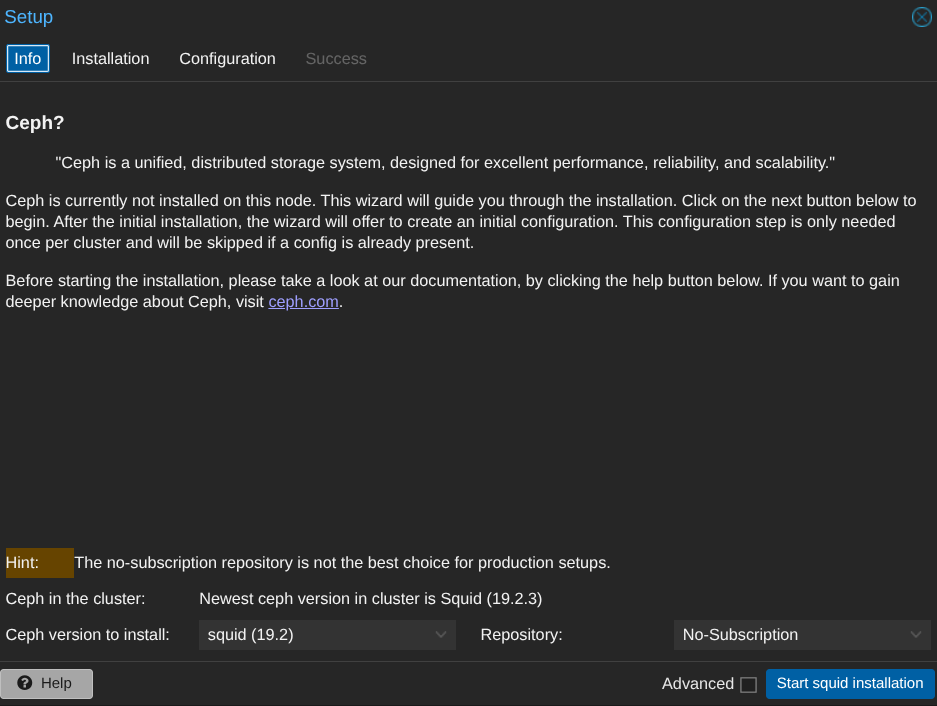This screenshot has height=706, width=937.
Task: Click the newest ceph version Squid (19.2.3) text
Action: (370, 599)
